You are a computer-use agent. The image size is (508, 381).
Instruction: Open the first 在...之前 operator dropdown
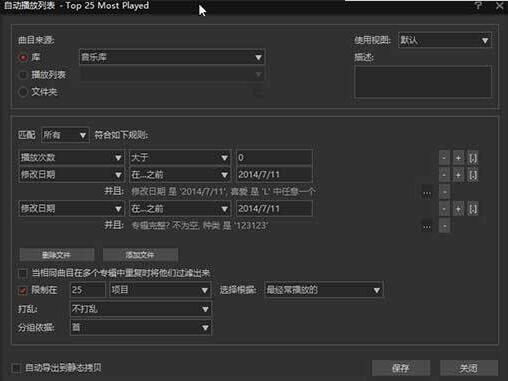tap(180, 174)
